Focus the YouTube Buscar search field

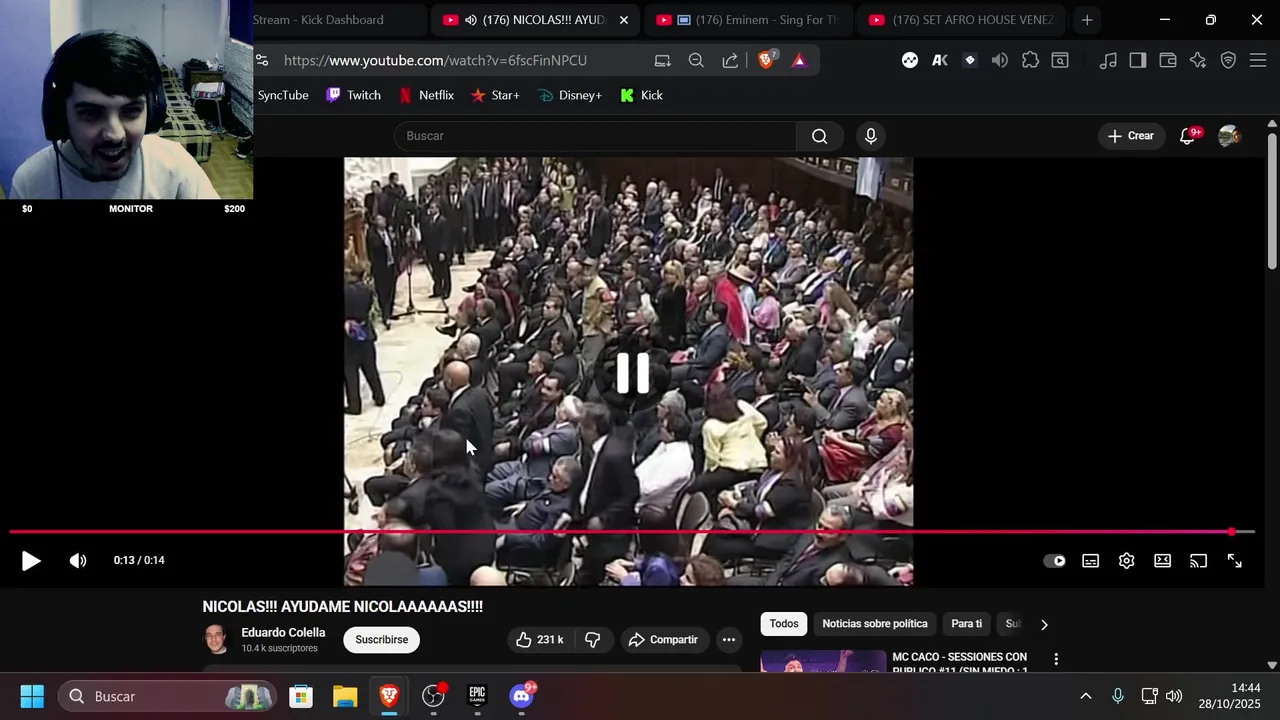[x=595, y=136]
